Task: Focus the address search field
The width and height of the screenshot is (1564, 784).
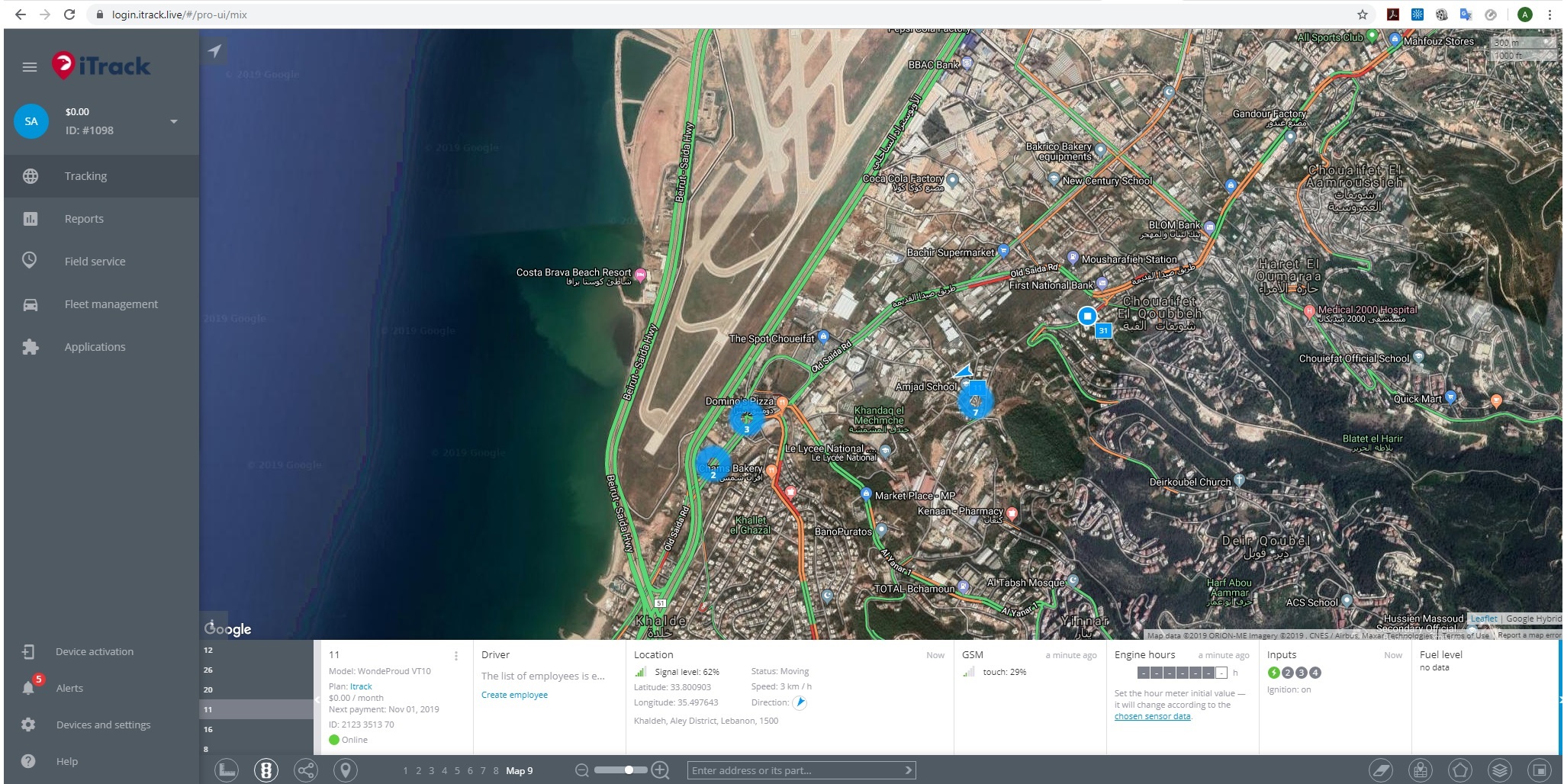Action: click(x=793, y=770)
